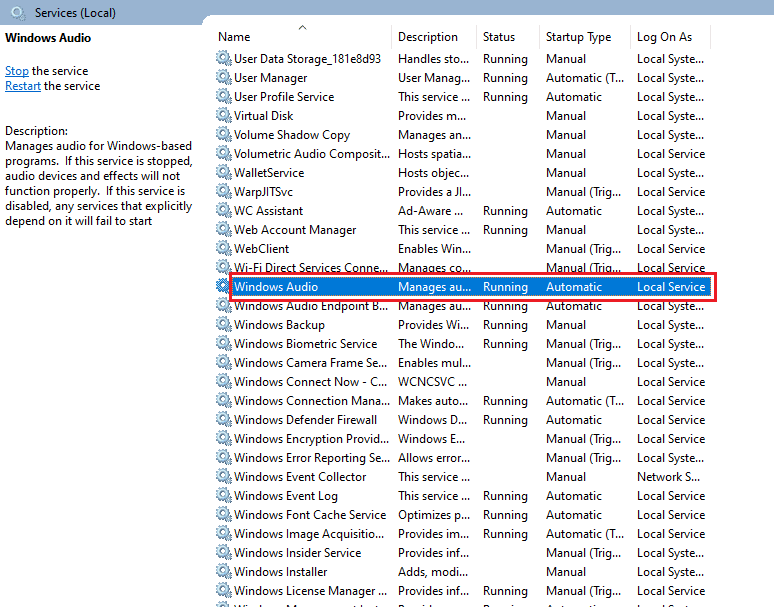
Task: Click Running status of Windows Backup
Action: point(505,325)
